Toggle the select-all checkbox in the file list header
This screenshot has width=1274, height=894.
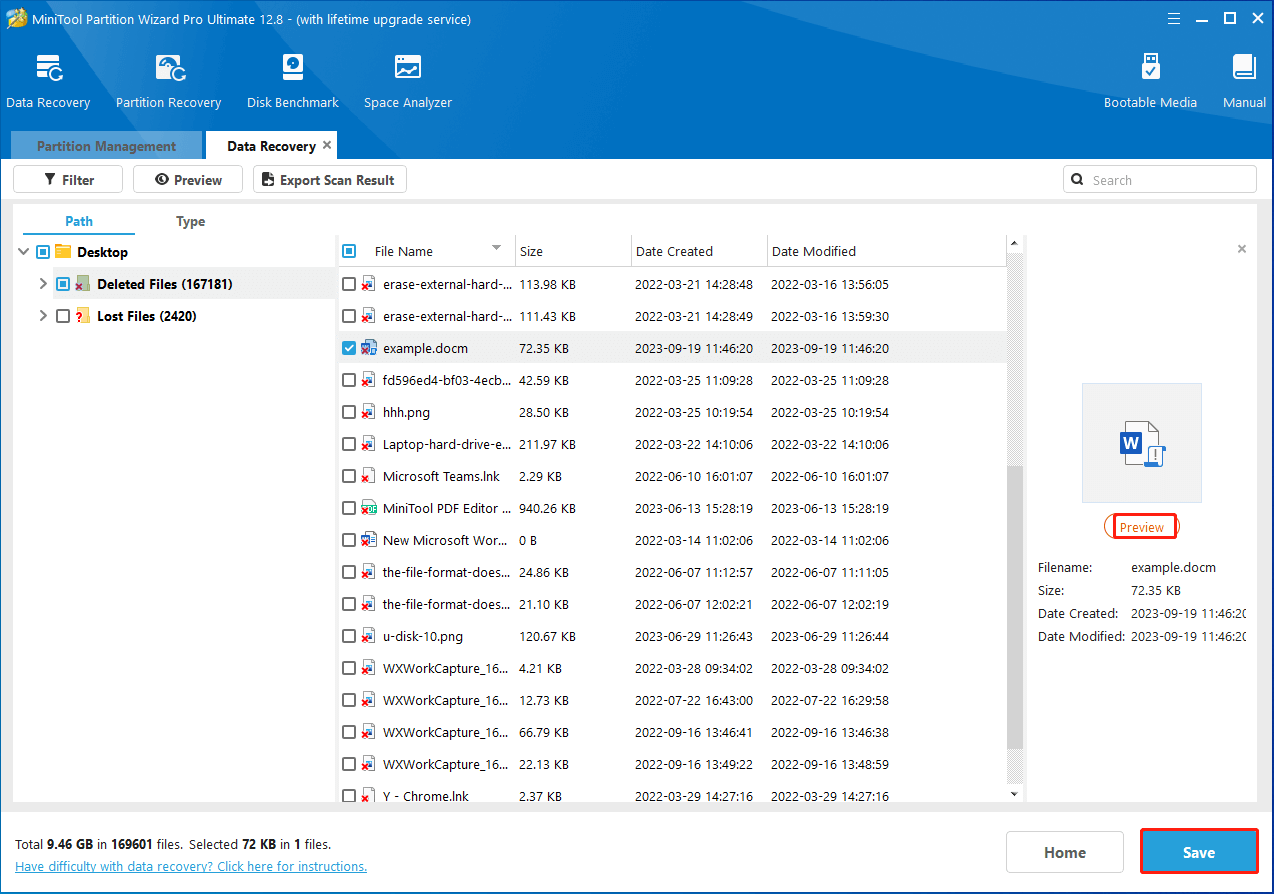pyautogui.click(x=349, y=251)
